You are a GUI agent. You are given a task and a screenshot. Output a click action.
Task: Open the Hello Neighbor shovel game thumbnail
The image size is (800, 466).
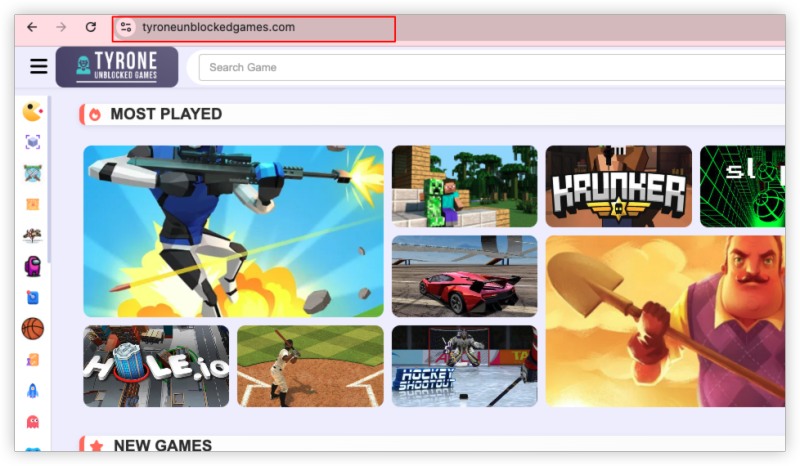pos(665,321)
